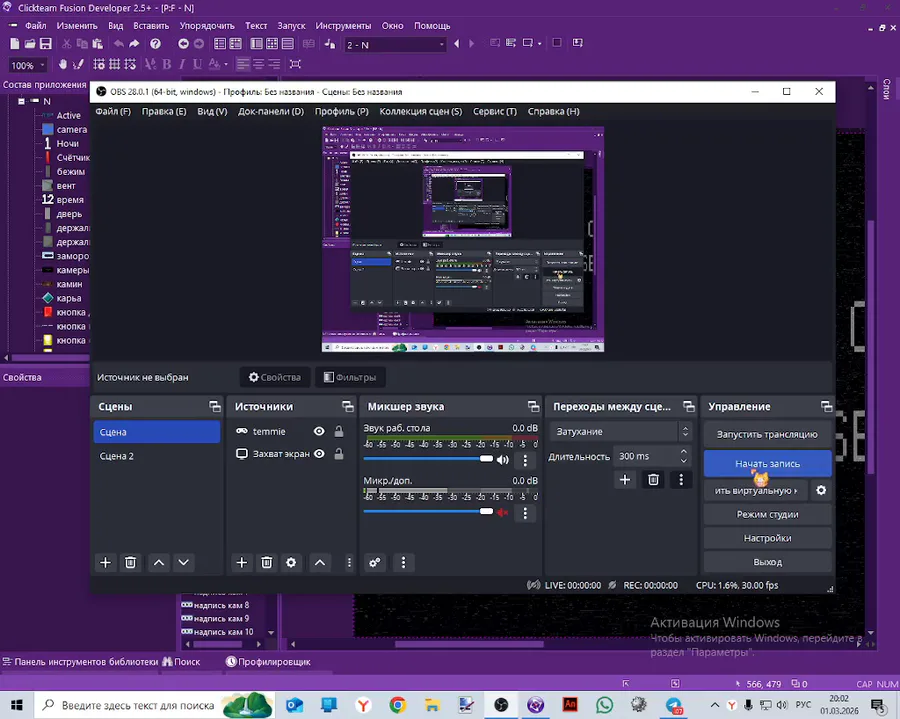Viewport: 900px width, 719px height.
Task: Click Режим студии button
Action: (x=767, y=515)
